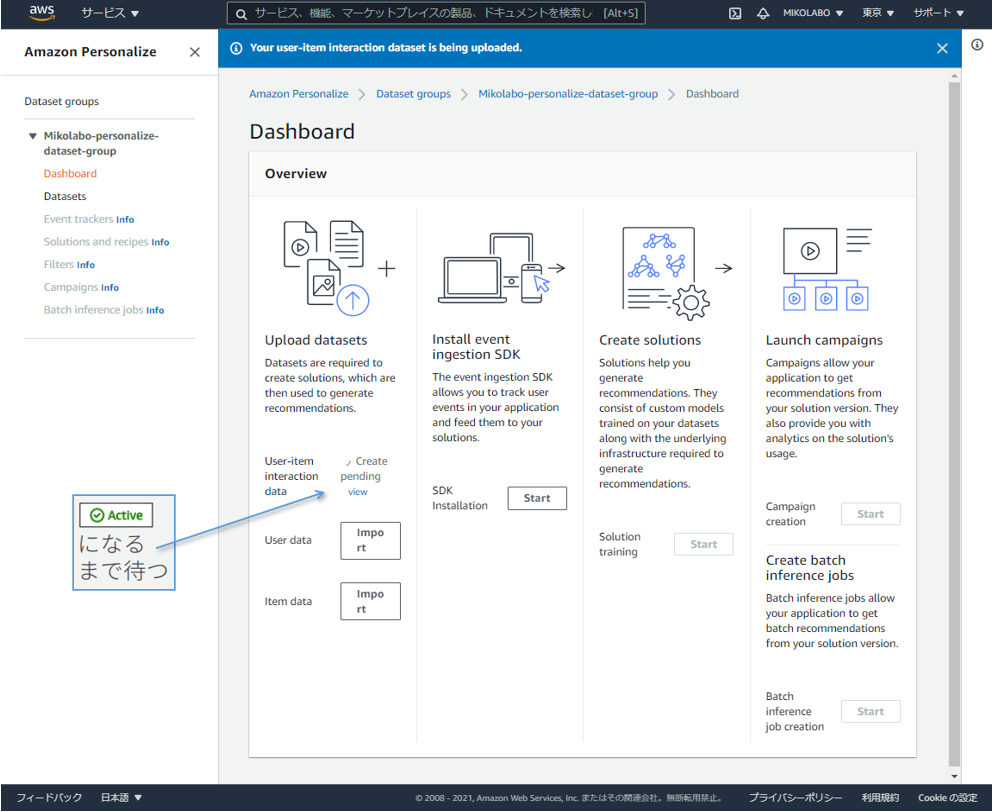The height and width of the screenshot is (812, 992).
Task: Open the 東京 region dropdown
Action: point(877,13)
